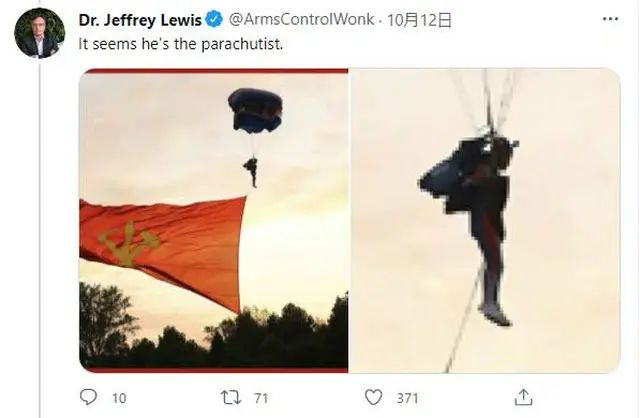640x418 pixels.
Task: Open the right zoomed parachutist photo
Action: [x=485, y=220]
